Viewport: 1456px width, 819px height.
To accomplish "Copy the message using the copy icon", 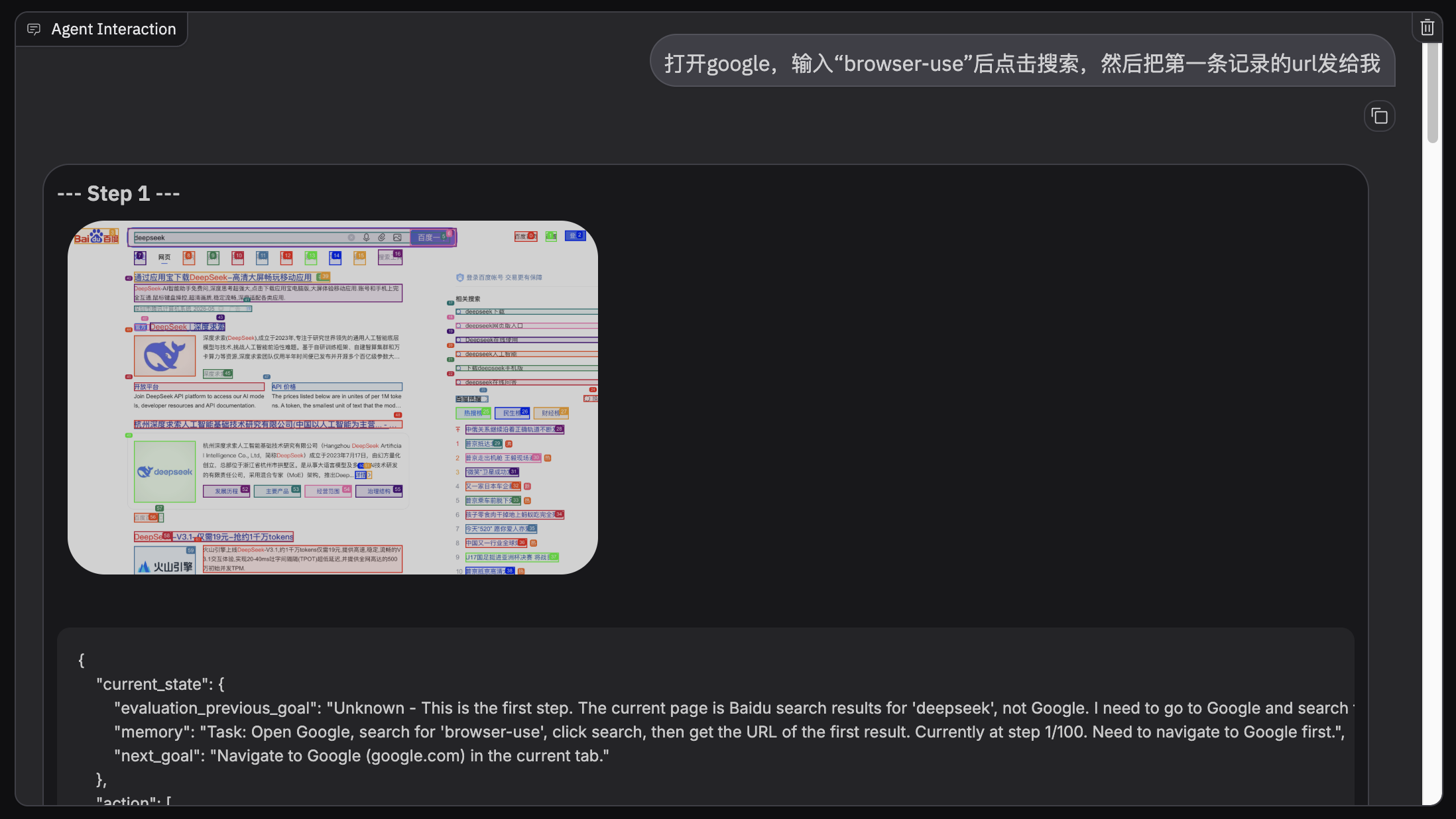I will click(1380, 117).
